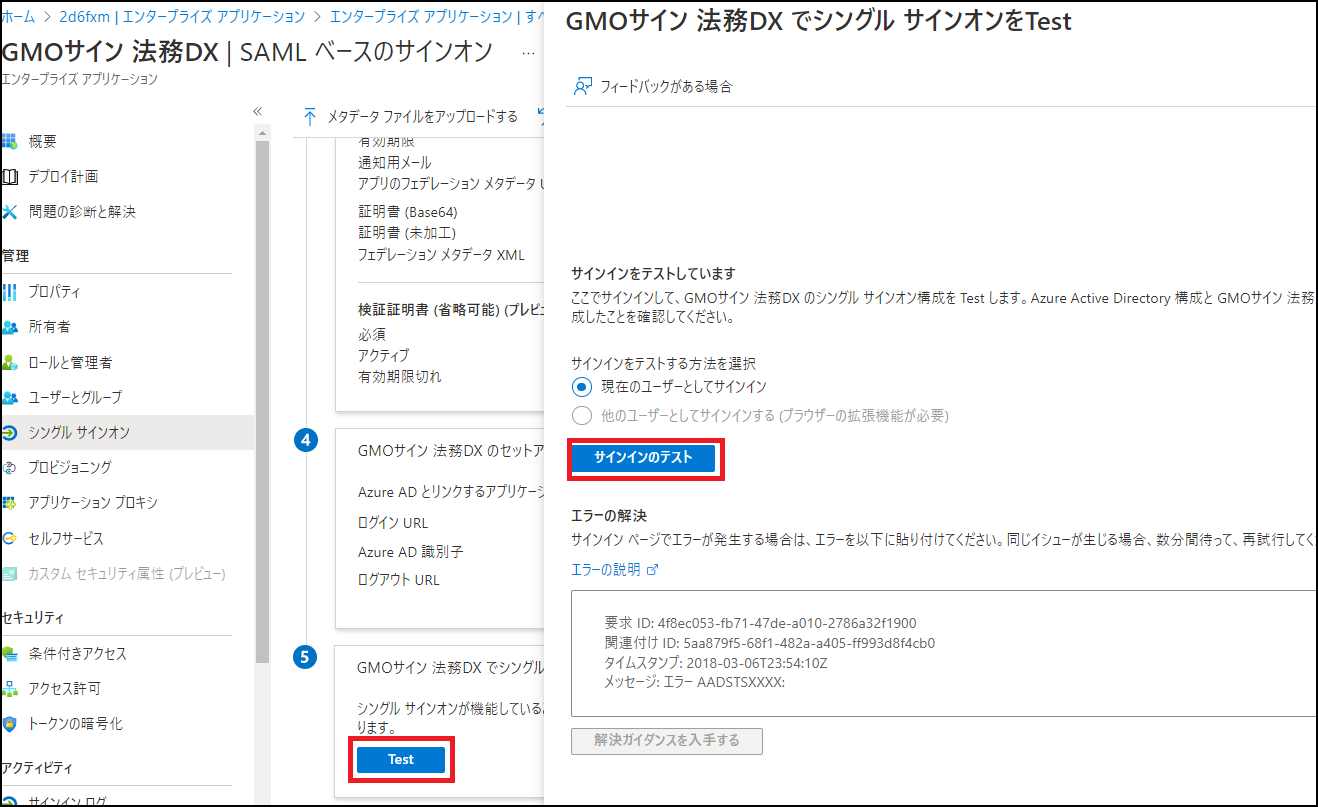Click the 解決ガイダンスを入手する button

[667, 741]
